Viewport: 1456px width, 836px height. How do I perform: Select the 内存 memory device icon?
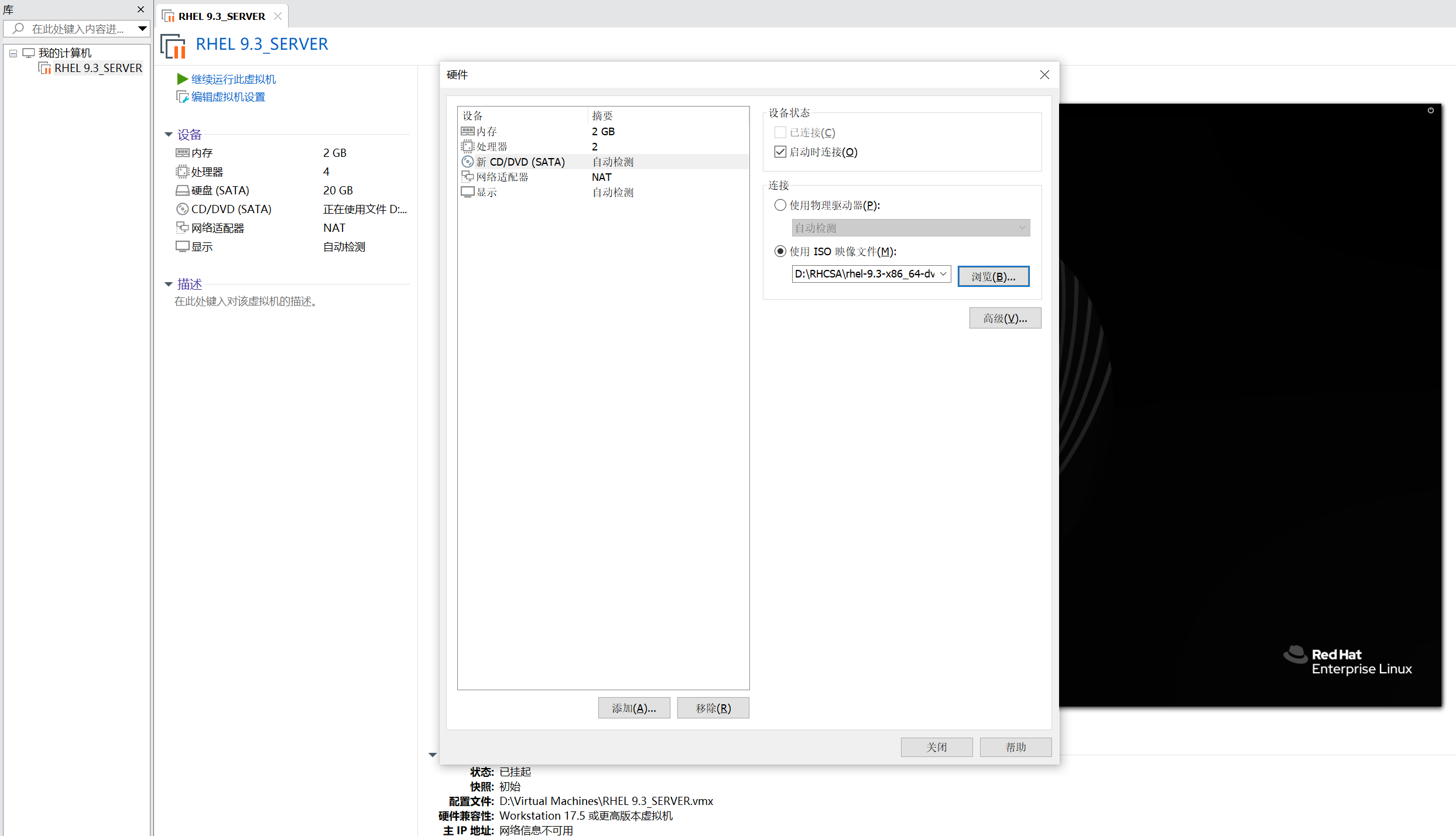[182, 152]
